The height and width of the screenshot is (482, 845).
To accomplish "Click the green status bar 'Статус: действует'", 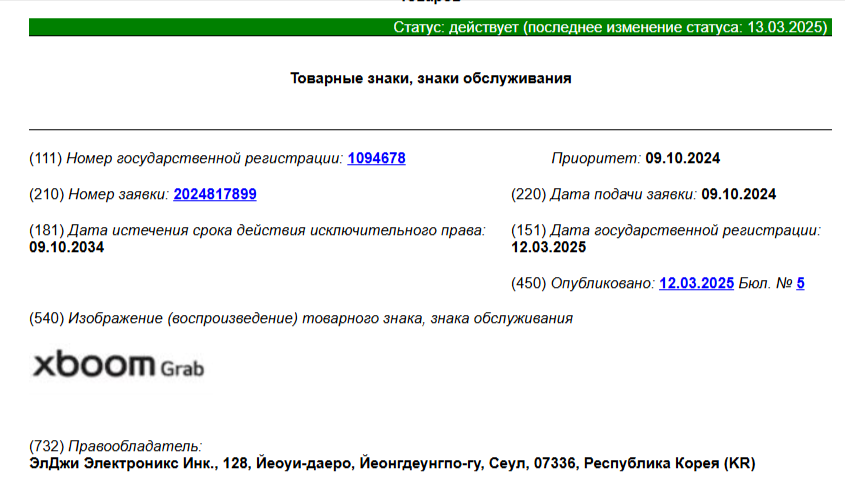I will 430,27.
